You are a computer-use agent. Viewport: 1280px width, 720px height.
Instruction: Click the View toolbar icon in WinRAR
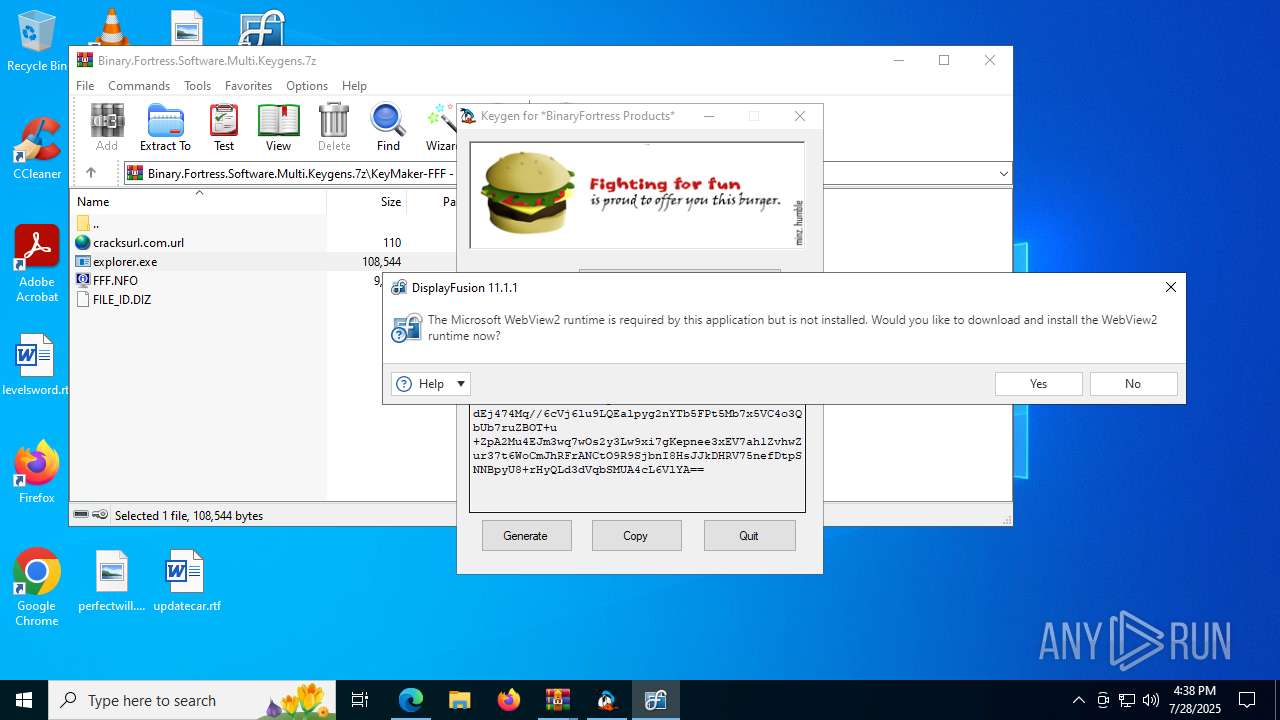click(278, 127)
